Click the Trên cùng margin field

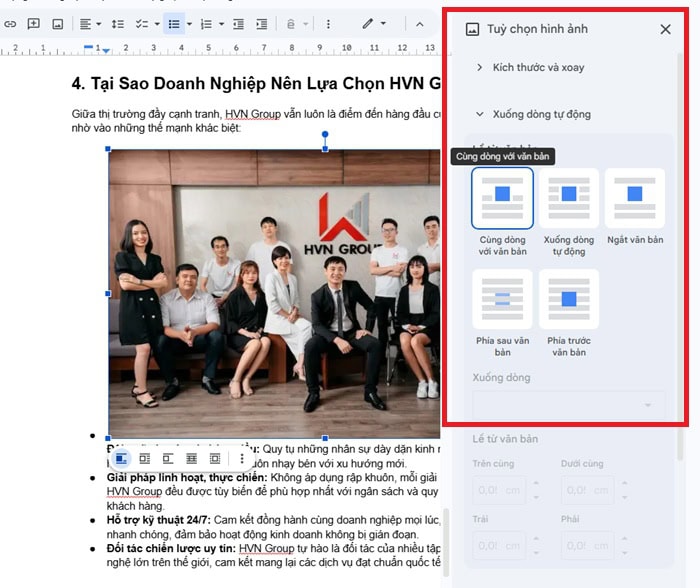tap(499, 490)
